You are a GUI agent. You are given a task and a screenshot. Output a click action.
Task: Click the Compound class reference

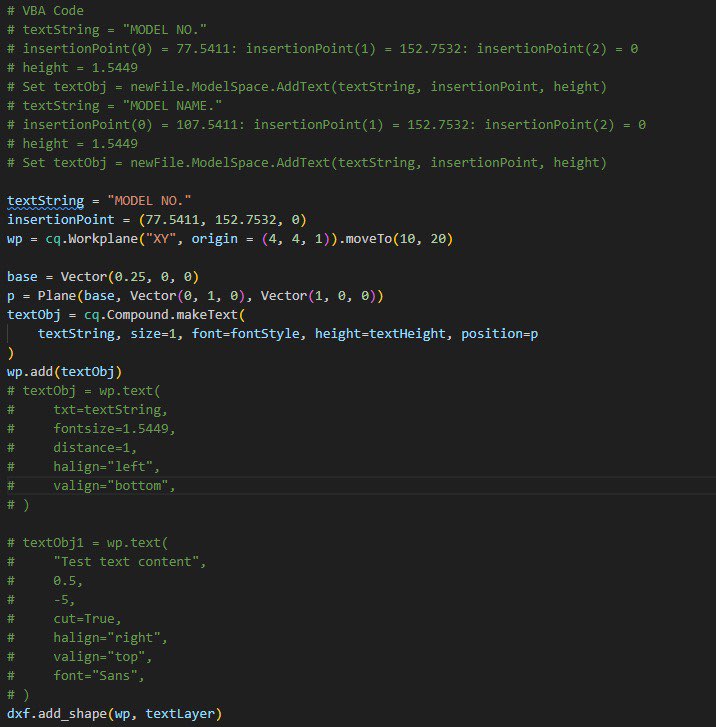(137, 315)
